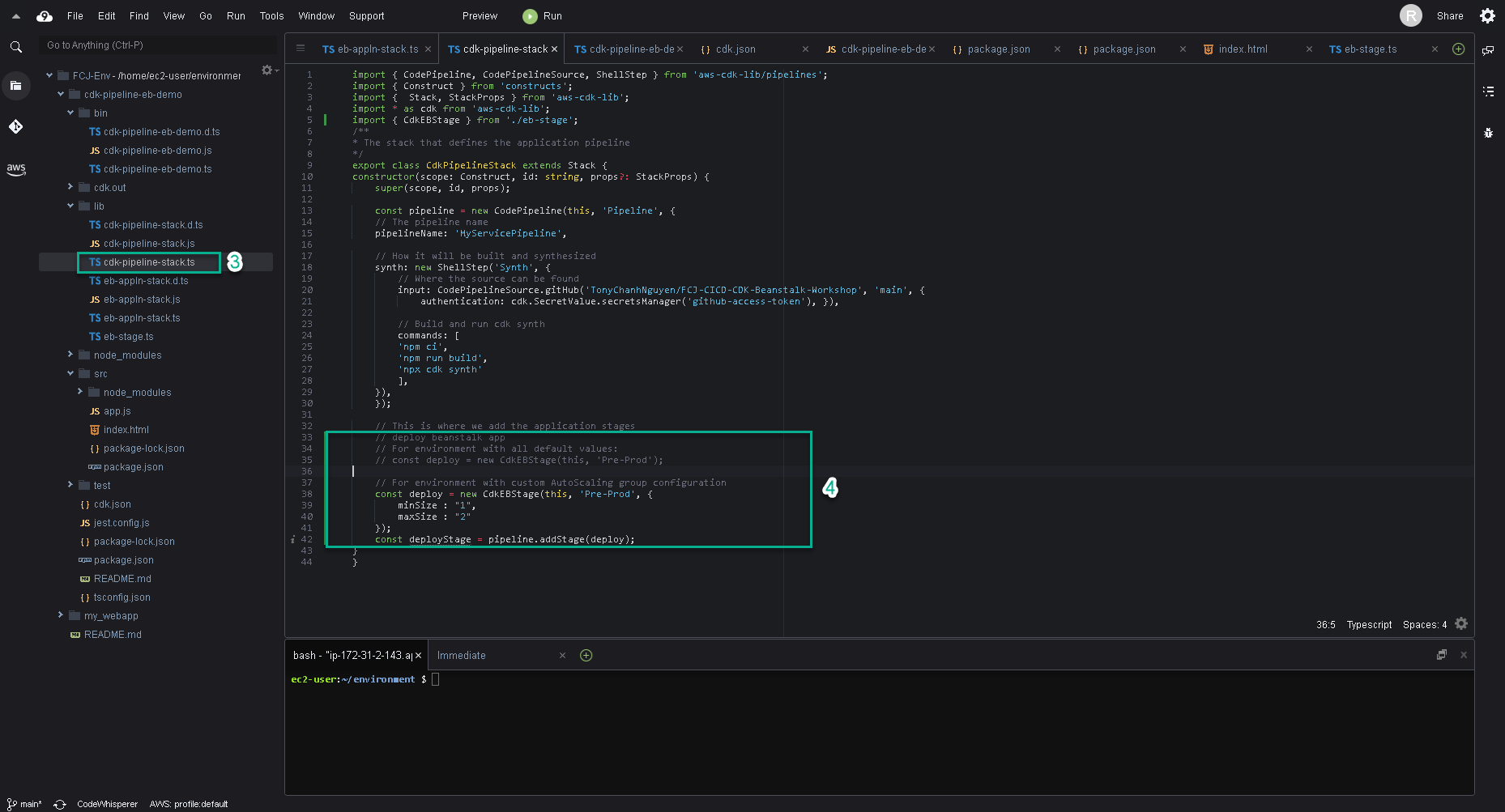1505x812 pixels.
Task: Close the Immediate console tab
Action: pyautogui.click(x=562, y=656)
